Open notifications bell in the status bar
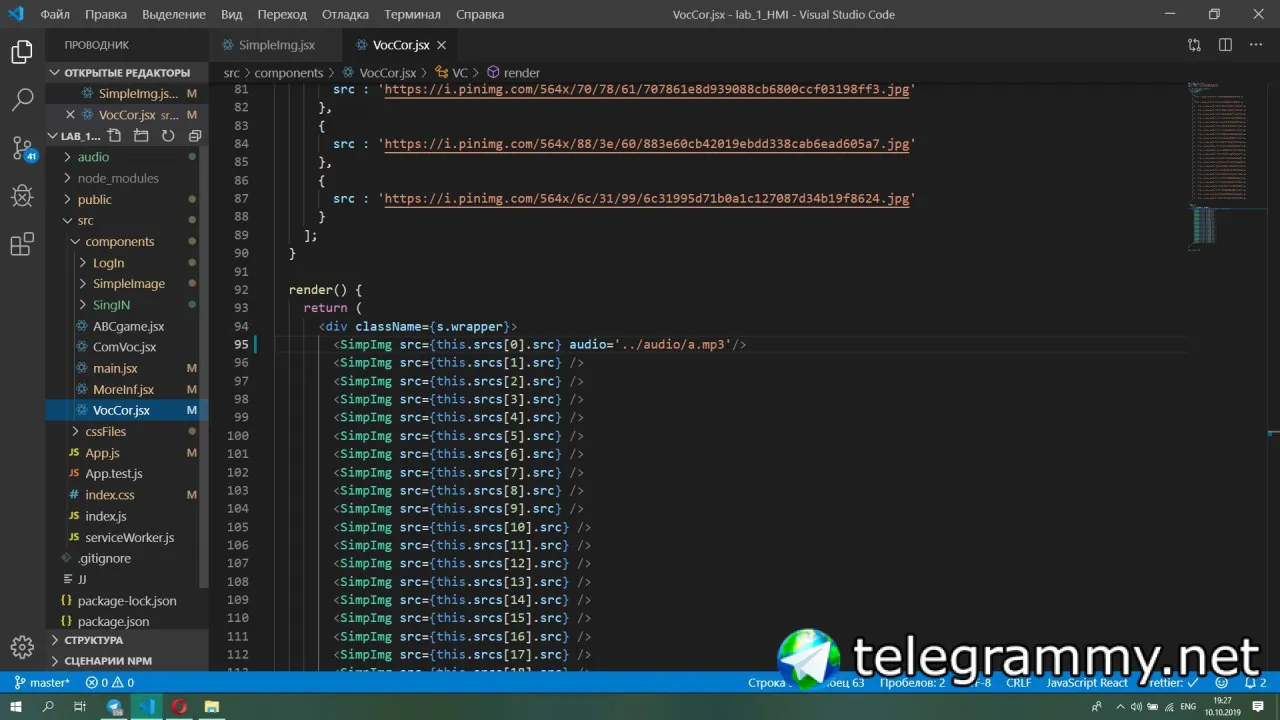 (1255, 683)
